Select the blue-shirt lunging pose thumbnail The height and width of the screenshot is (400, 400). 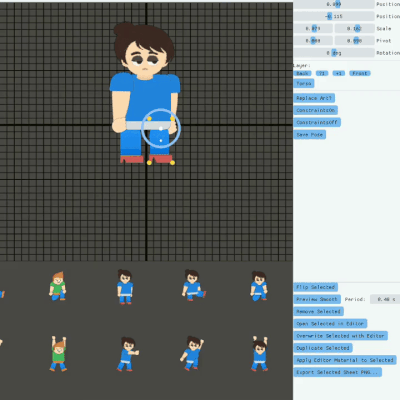[194, 285]
